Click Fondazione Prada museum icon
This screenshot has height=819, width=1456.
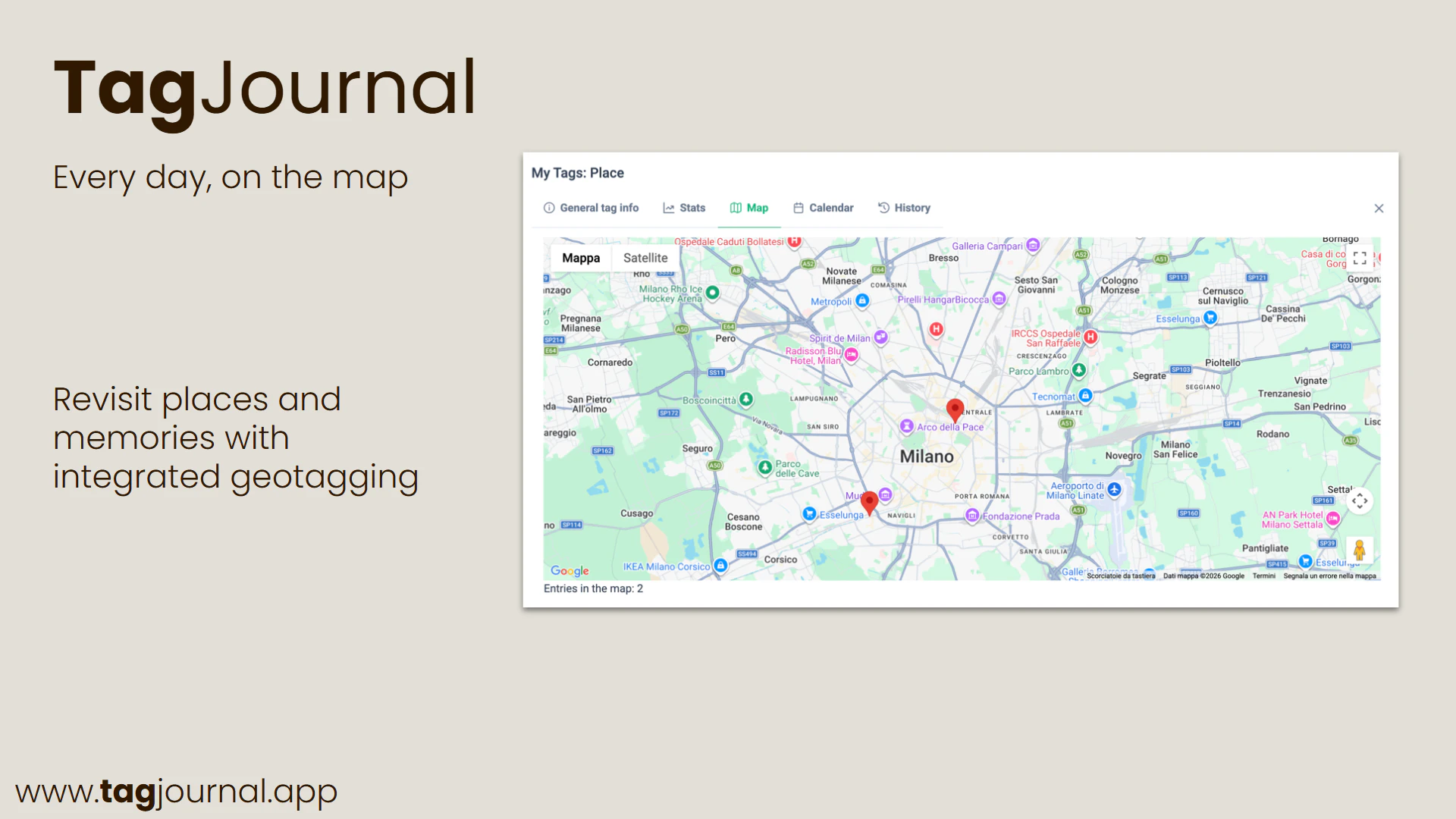coord(972,516)
